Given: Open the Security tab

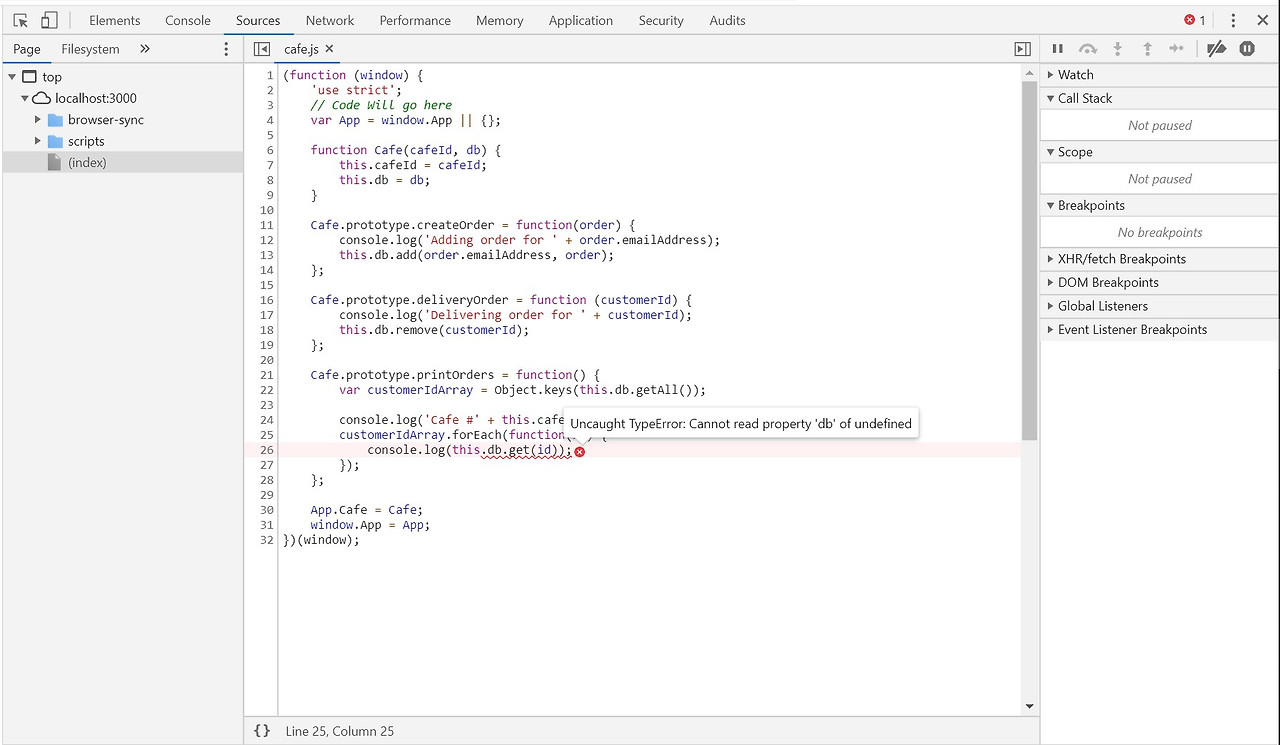Looking at the screenshot, I should (661, 20).
